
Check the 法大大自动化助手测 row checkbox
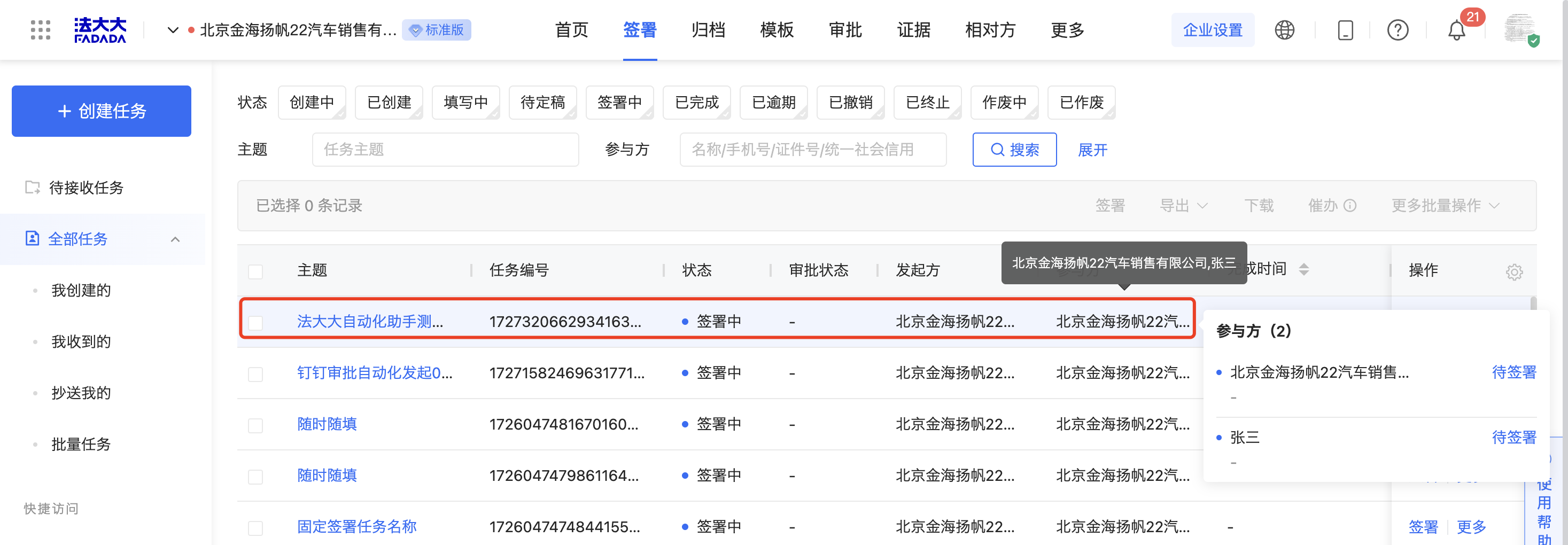pyautogui.click(x=255, y=322)
